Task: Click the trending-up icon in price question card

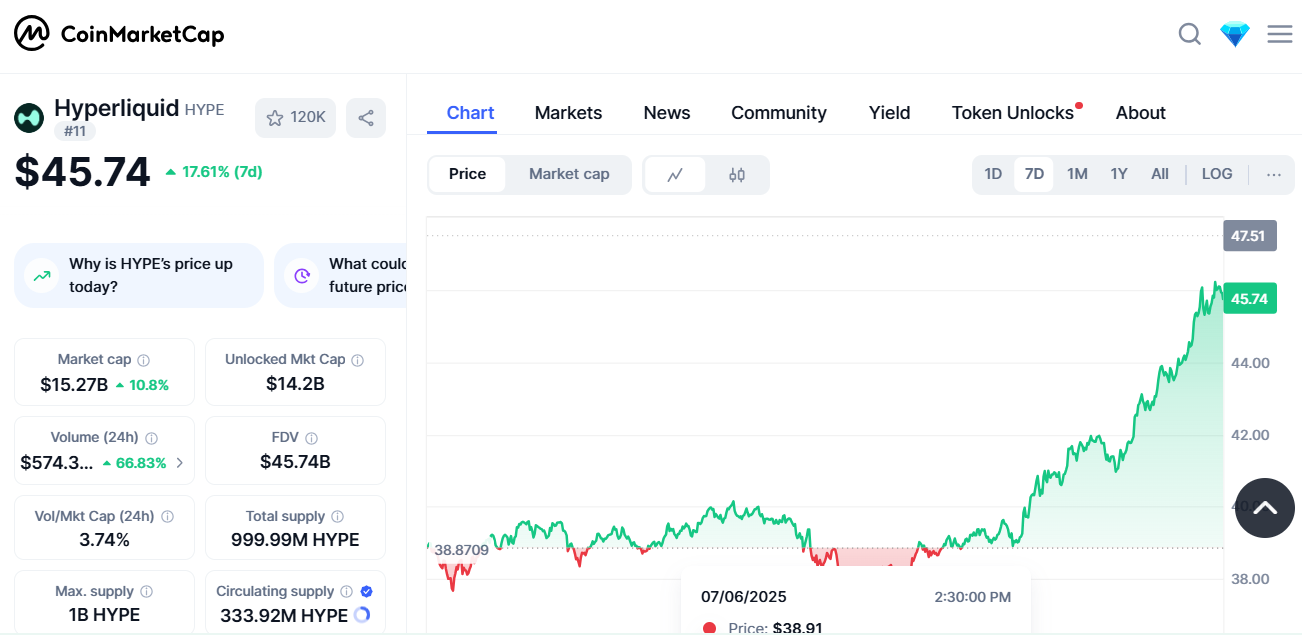Action: point(41,276)
